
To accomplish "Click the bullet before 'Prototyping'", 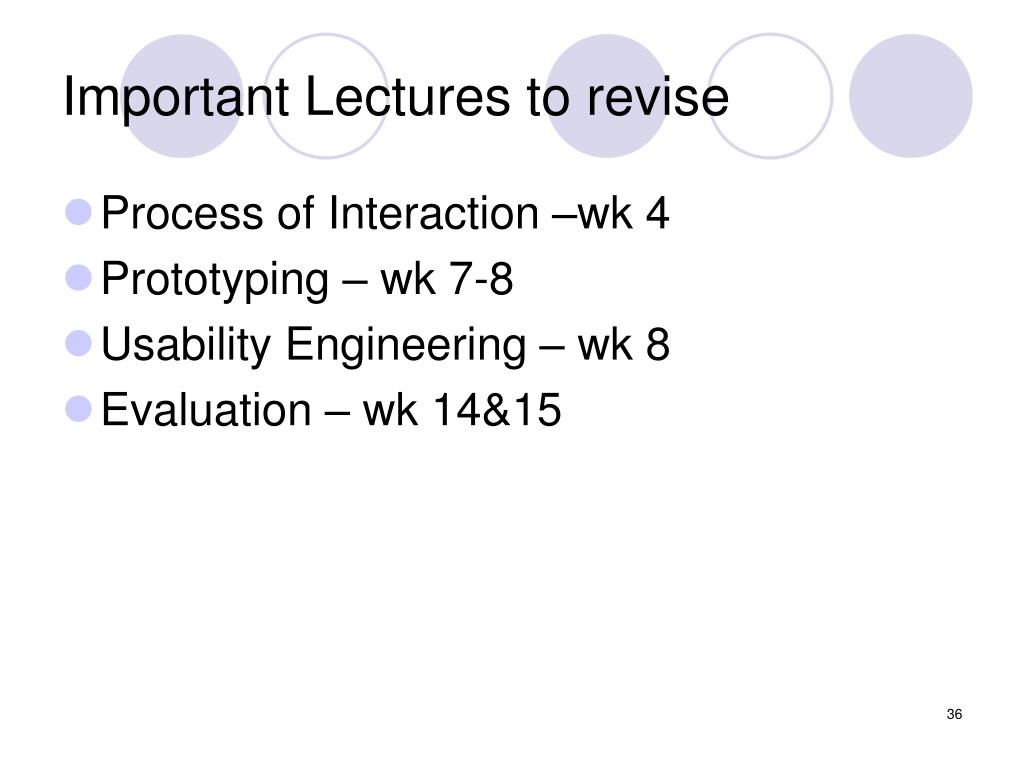I will [x=79, y=278].
